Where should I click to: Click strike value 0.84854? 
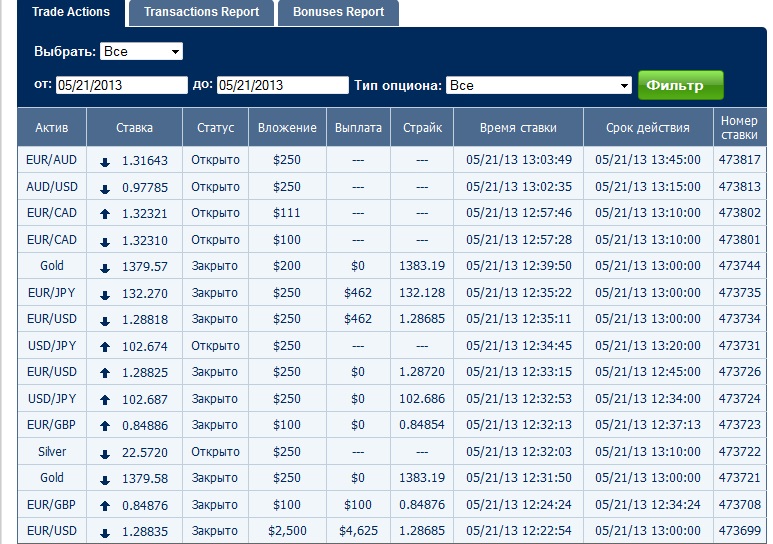click(422, 425)
